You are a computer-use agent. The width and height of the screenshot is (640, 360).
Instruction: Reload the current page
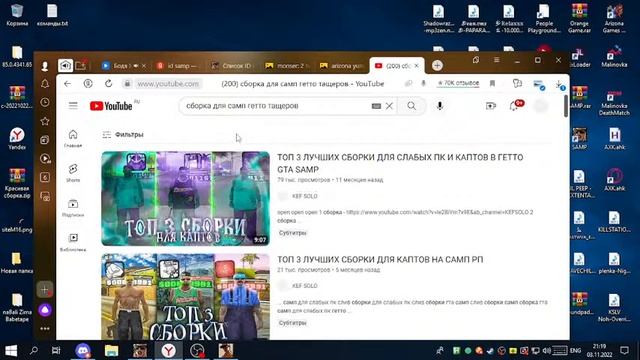(109, 83)
